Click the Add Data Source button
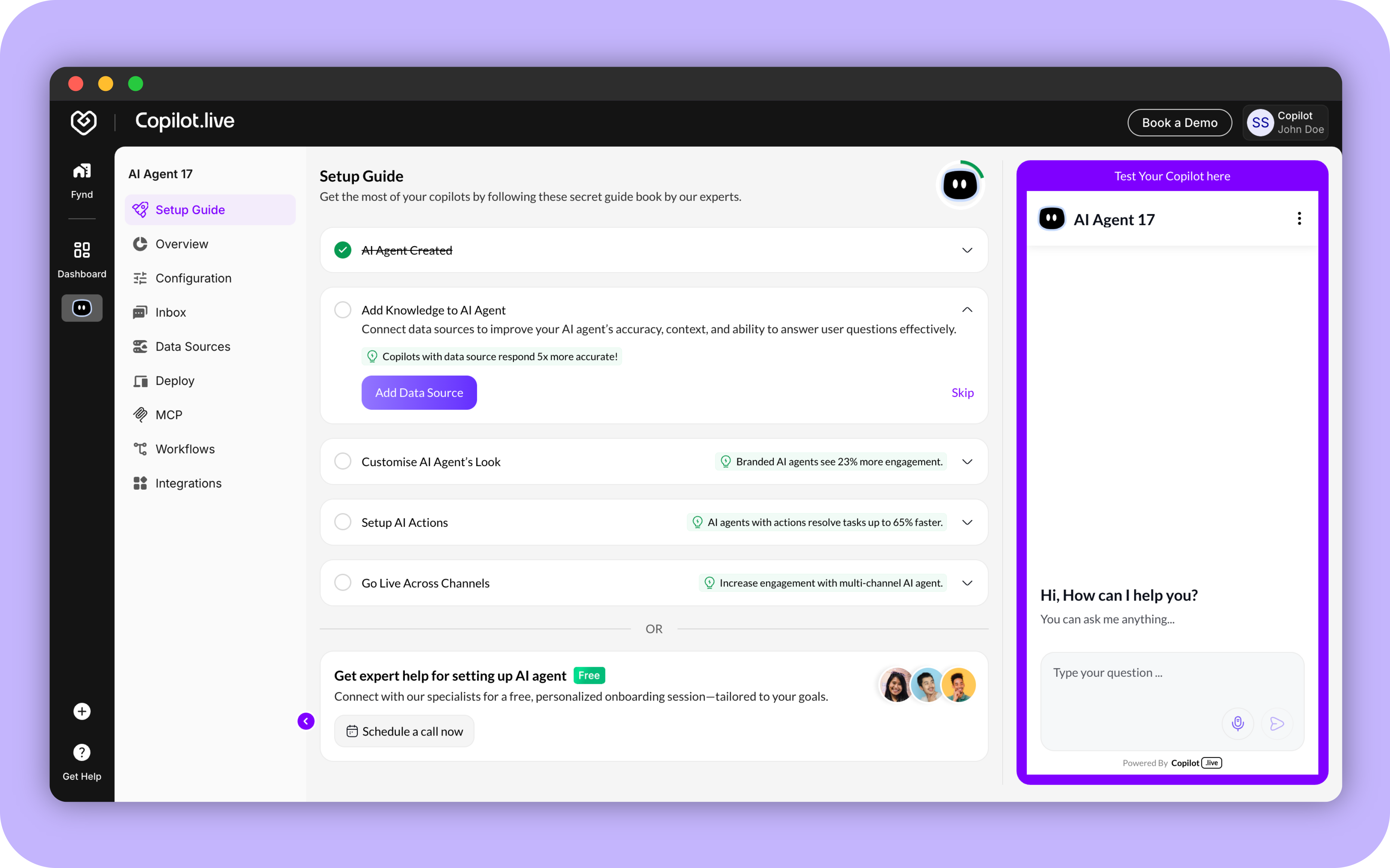Viewport: 1390px width, 868px height. coord(419,393)
